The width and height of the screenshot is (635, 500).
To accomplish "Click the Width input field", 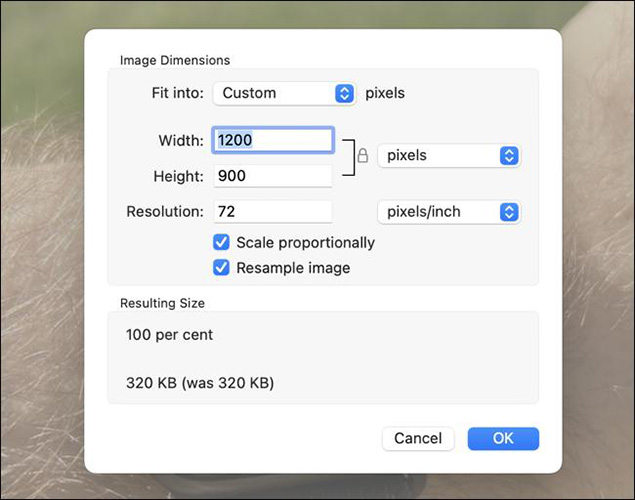I will (x=273, y=140).
